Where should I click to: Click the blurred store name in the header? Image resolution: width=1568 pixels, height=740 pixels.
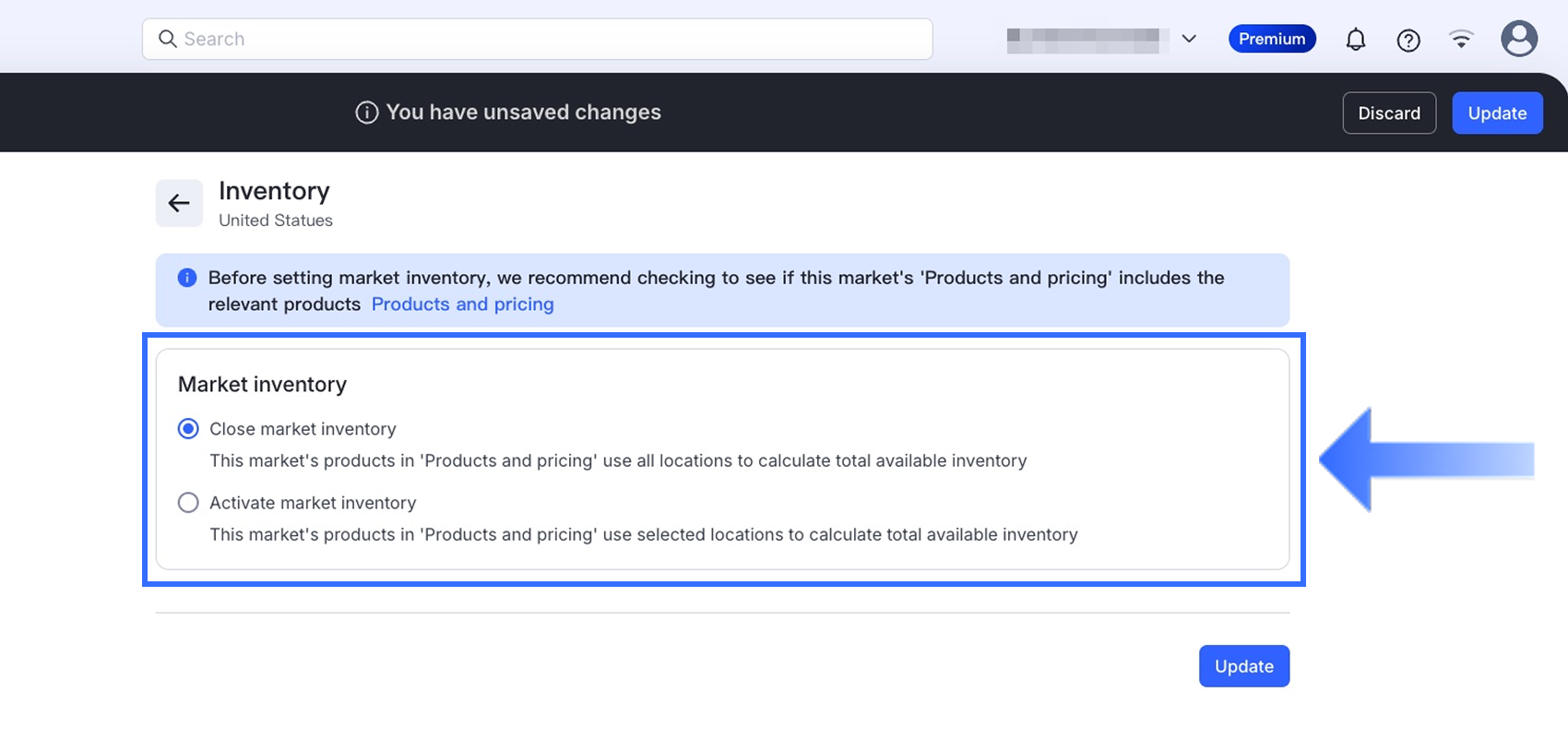(1083, 40)
